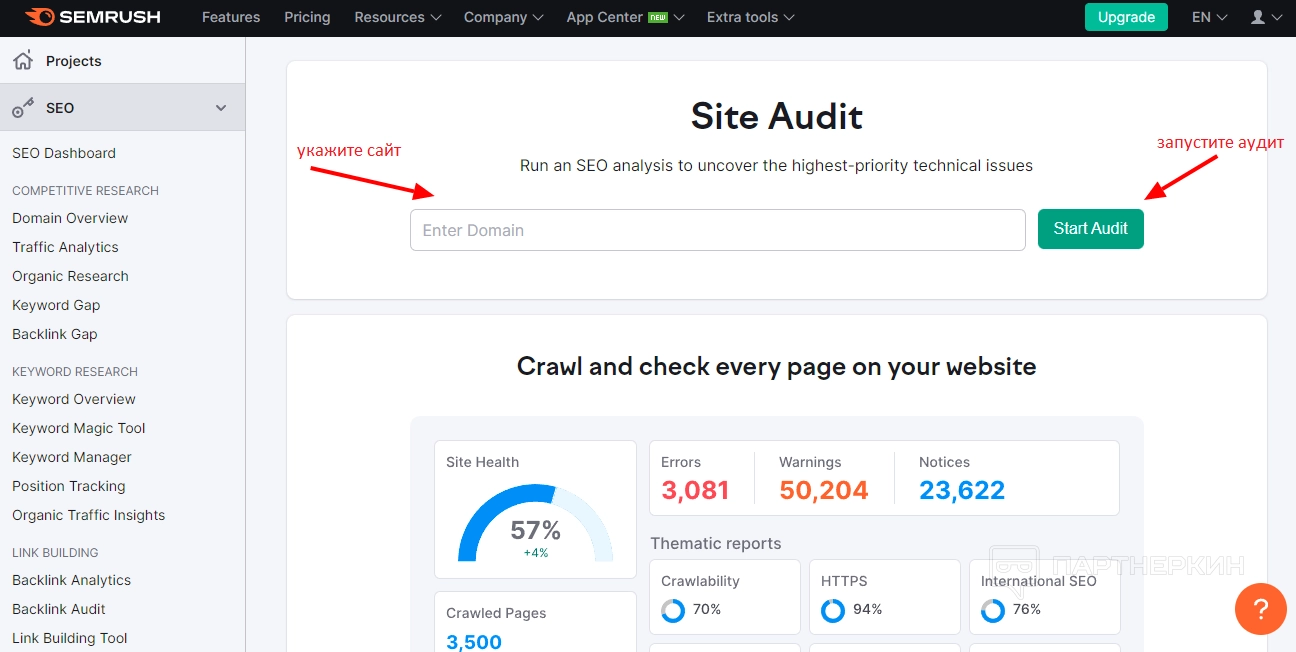Open Keyword Magic Tool in sidebar

(x=79, y=428)
